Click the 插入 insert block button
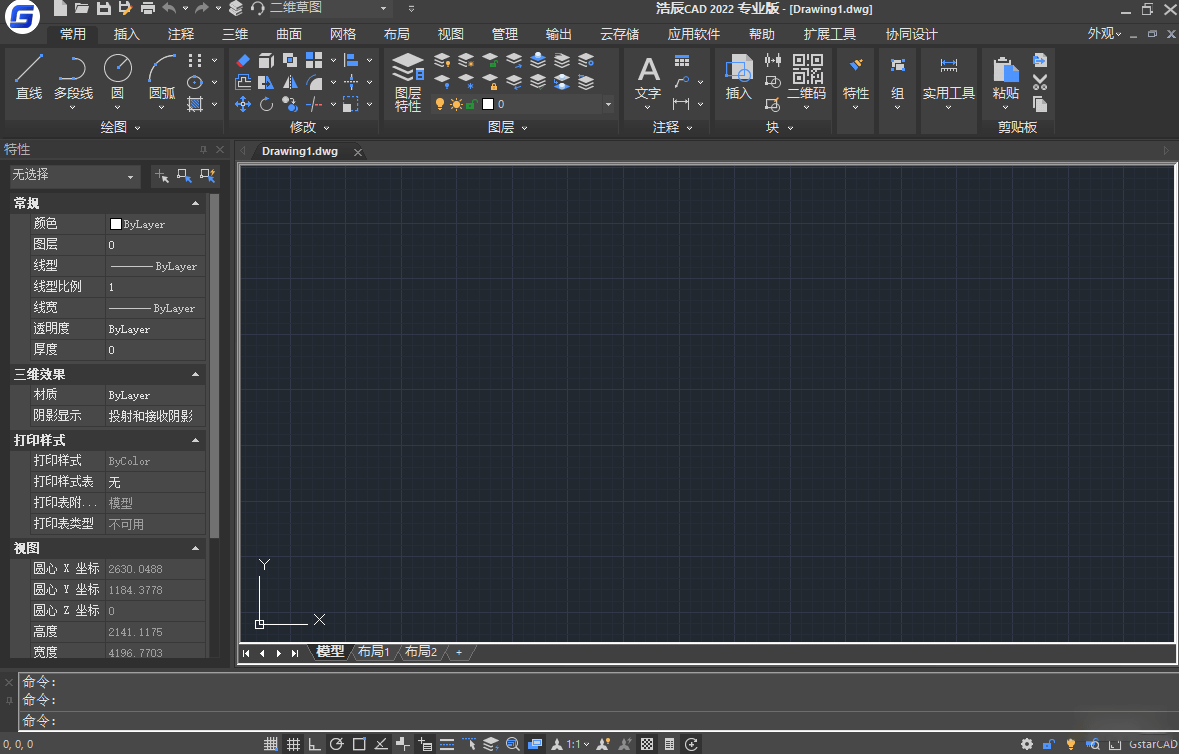 coord(738,77)
